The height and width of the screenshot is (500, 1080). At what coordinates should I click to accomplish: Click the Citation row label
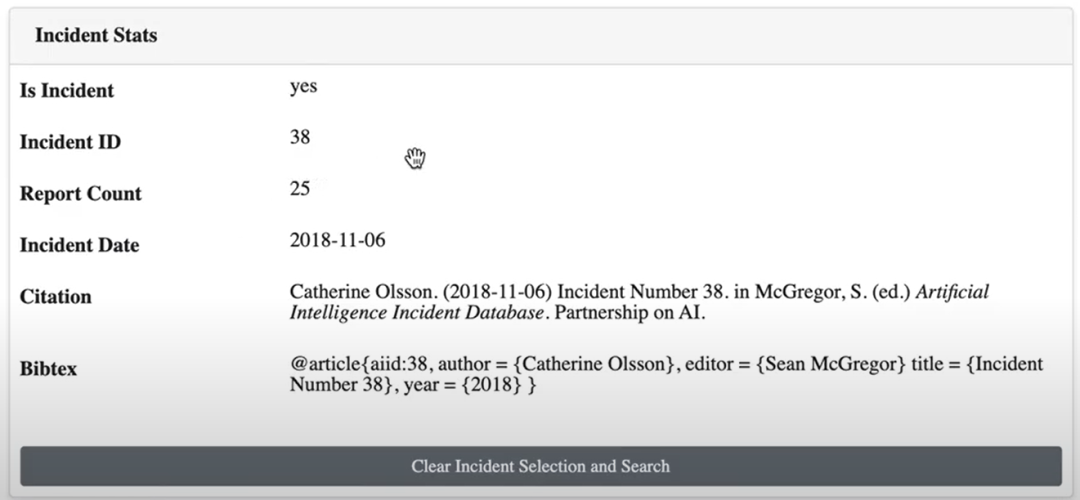56,297
